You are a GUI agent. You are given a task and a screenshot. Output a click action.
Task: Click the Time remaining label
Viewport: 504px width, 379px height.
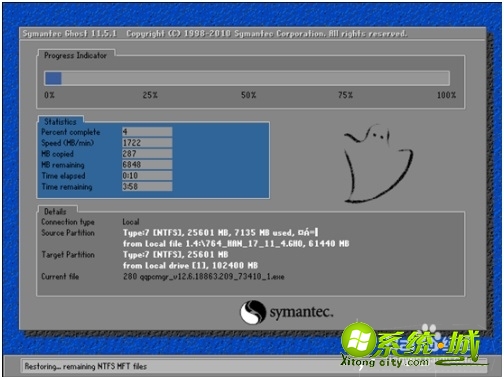[67, 187]
